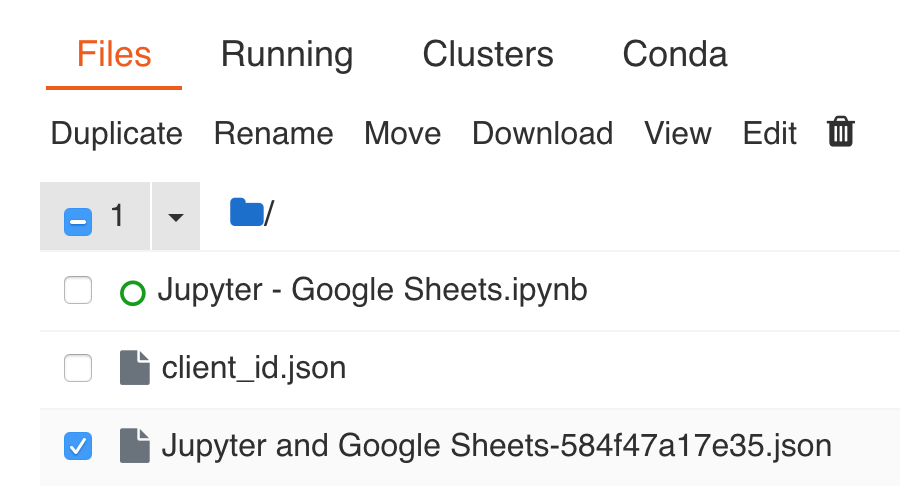Click file icon beside Jupyter and Google Sheets json
This screenshot has height=498, width=900.
135,446
